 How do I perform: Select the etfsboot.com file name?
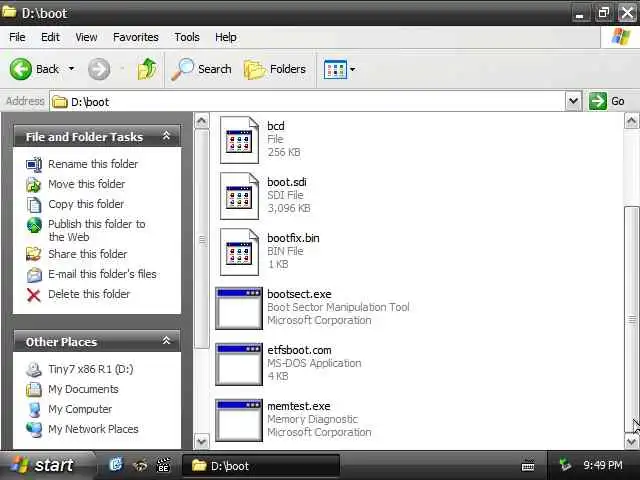pos(299,350)
